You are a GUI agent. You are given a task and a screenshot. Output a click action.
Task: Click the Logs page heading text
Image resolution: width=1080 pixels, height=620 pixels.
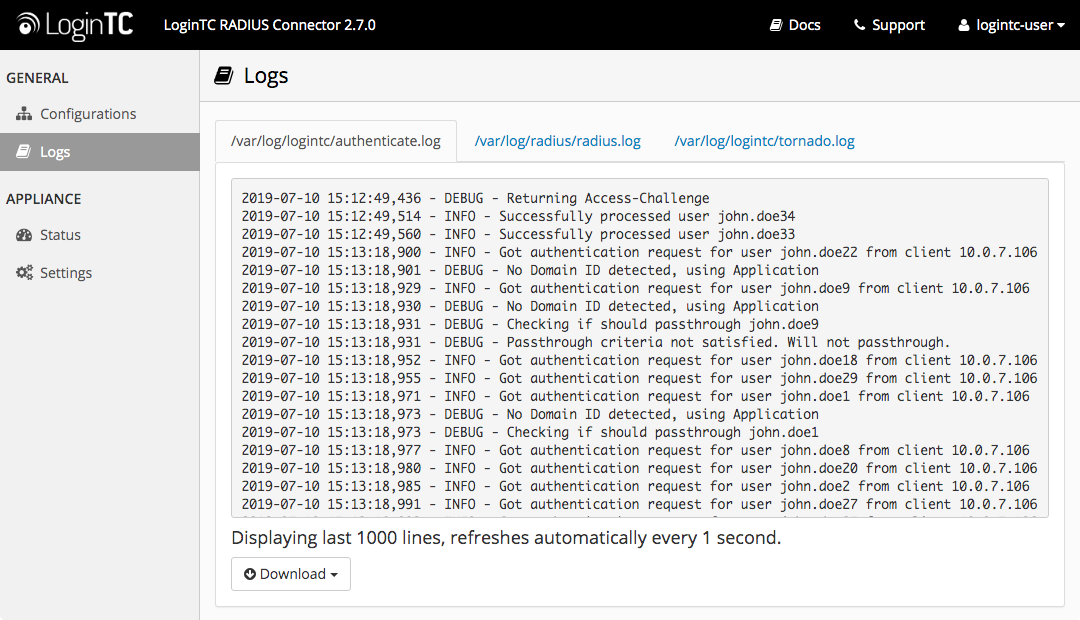266,76
